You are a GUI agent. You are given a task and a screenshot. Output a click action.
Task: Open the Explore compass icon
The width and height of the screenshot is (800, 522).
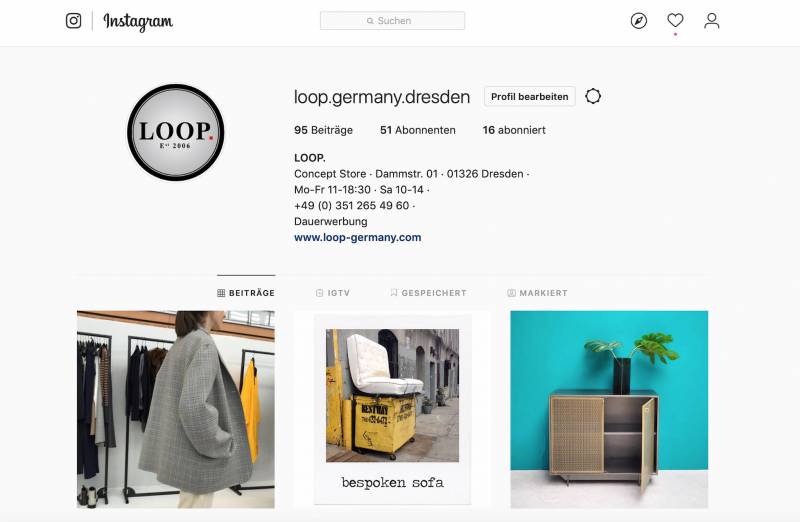(639, 21)
